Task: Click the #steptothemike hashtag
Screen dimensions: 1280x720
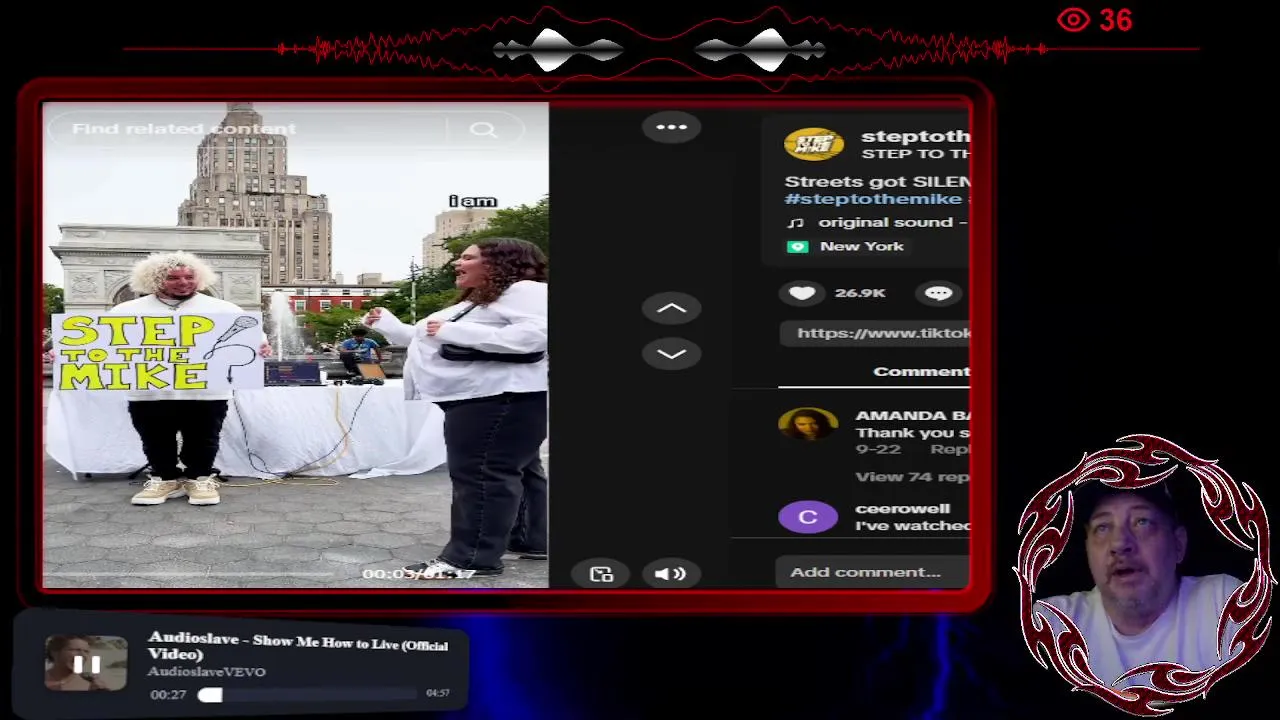Action: tap(873, 199)
